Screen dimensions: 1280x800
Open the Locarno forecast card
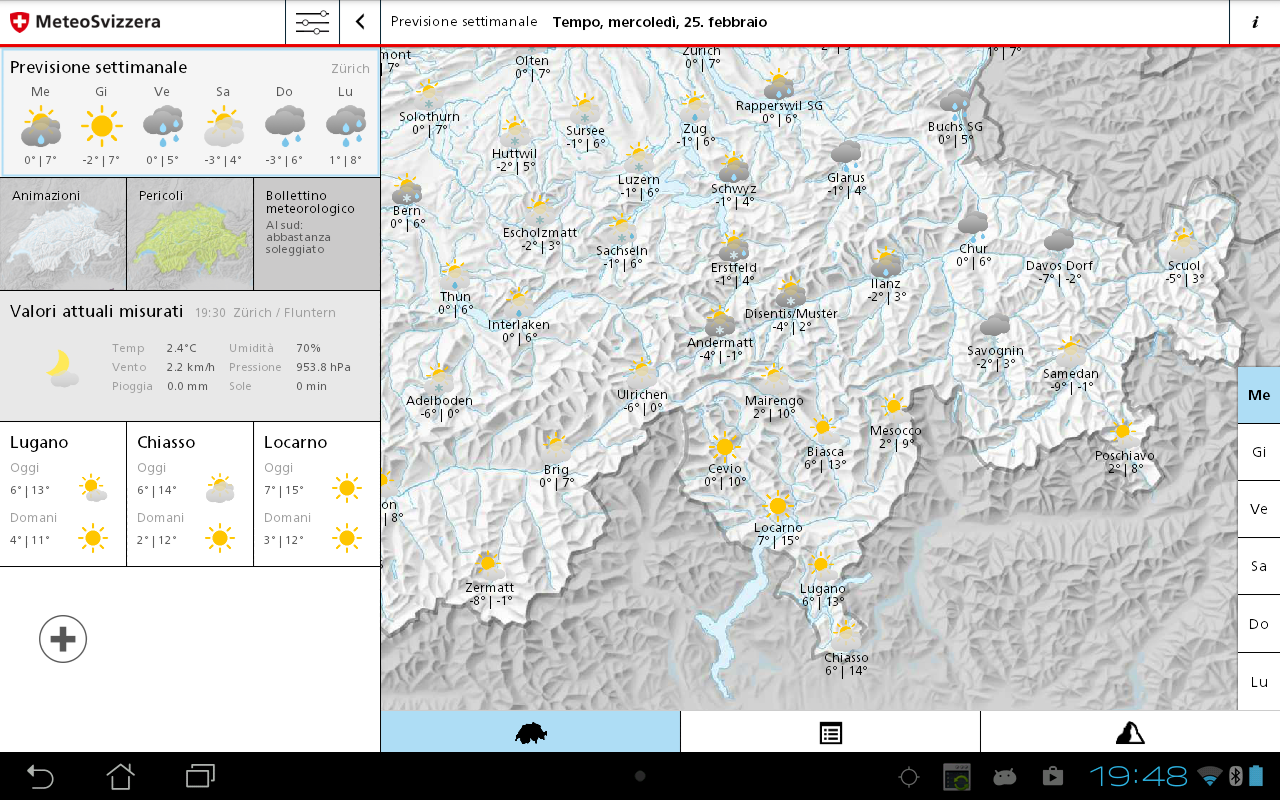point(317,494)
